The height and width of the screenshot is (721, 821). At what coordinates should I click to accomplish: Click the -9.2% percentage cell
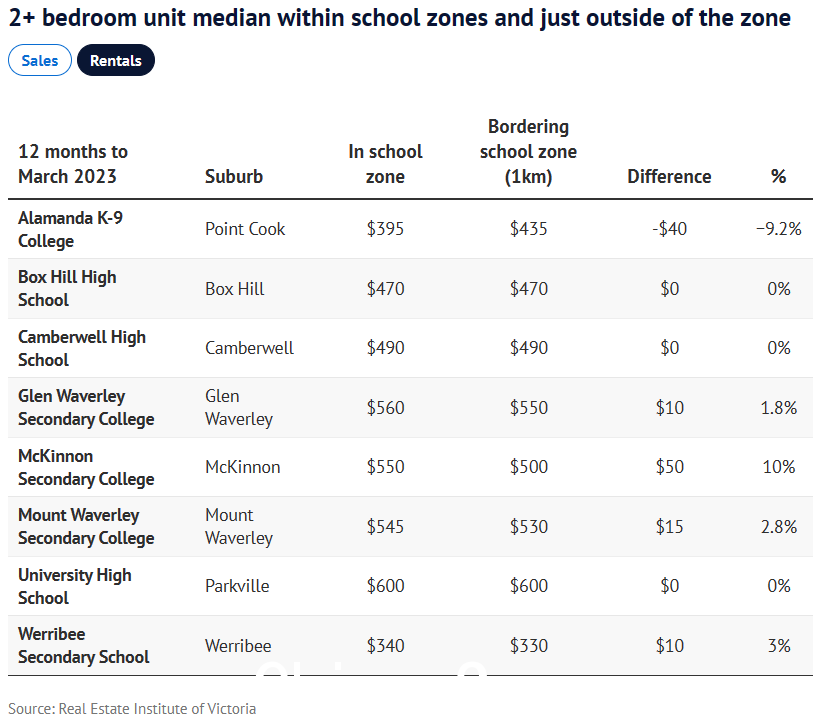pos(779,229)
